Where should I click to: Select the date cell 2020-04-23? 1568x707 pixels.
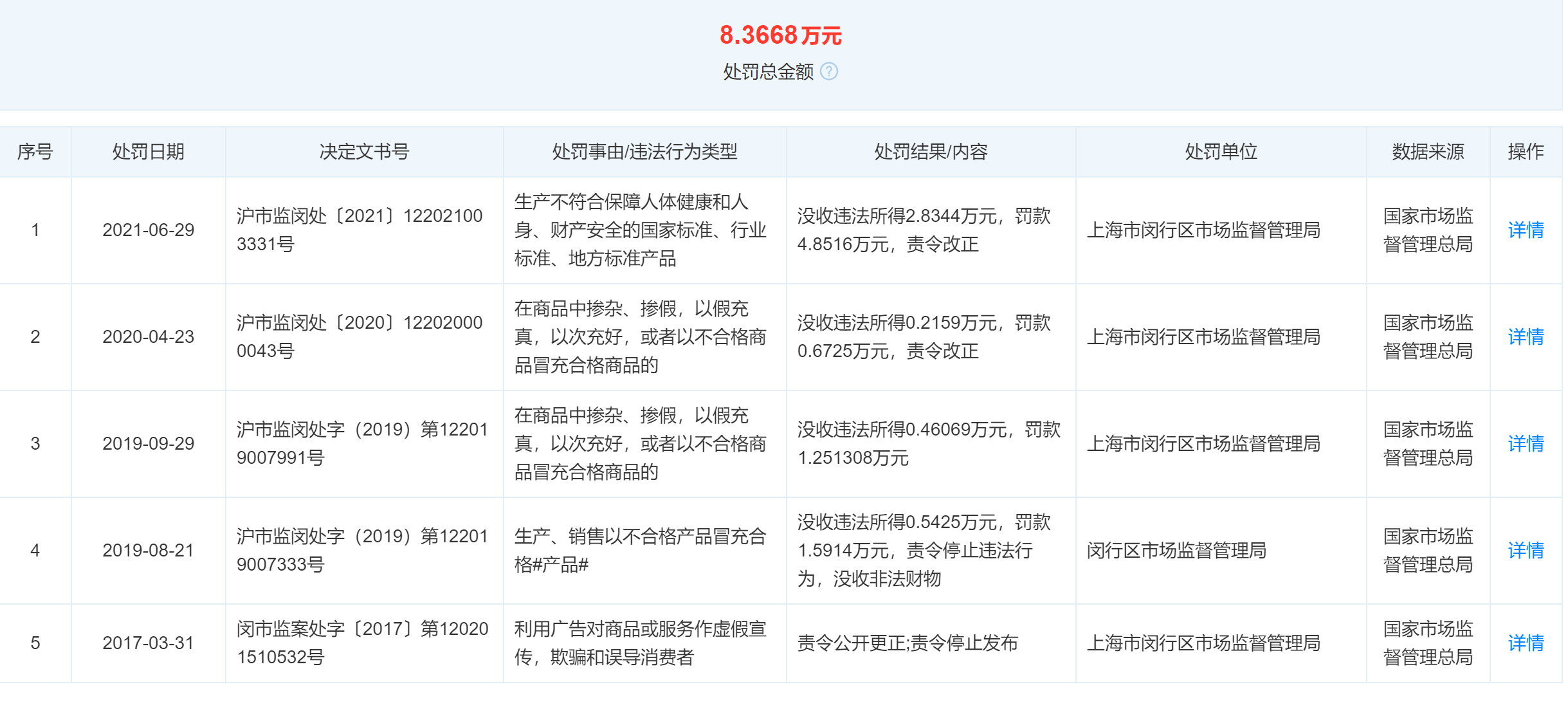click(149, 337)
